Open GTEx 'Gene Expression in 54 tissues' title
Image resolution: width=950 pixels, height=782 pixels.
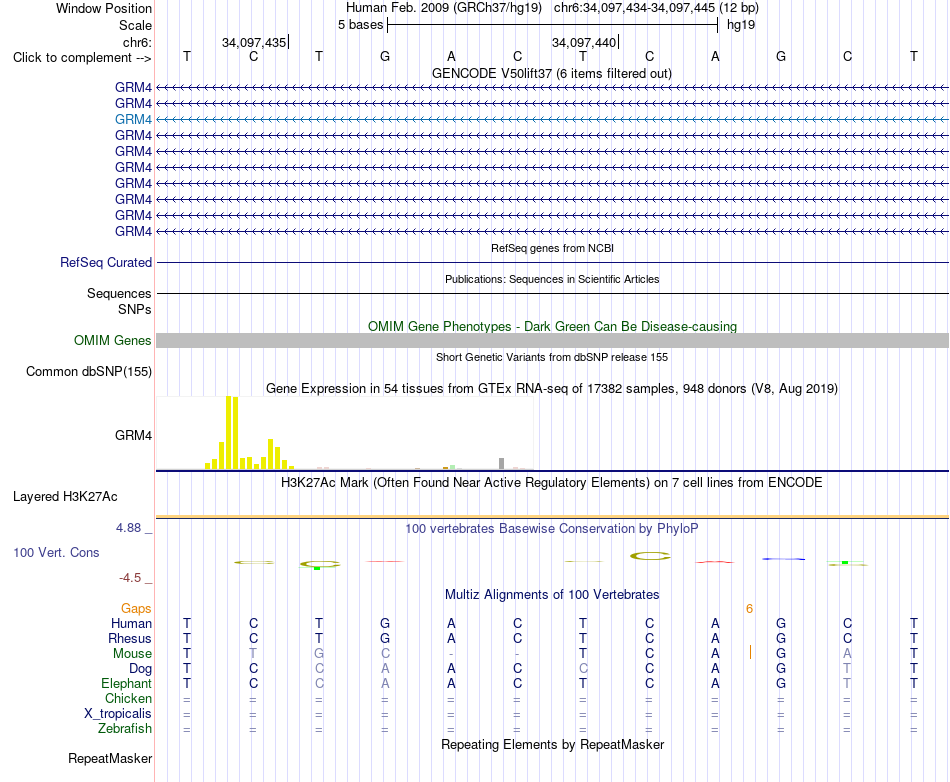coord(552,389)
